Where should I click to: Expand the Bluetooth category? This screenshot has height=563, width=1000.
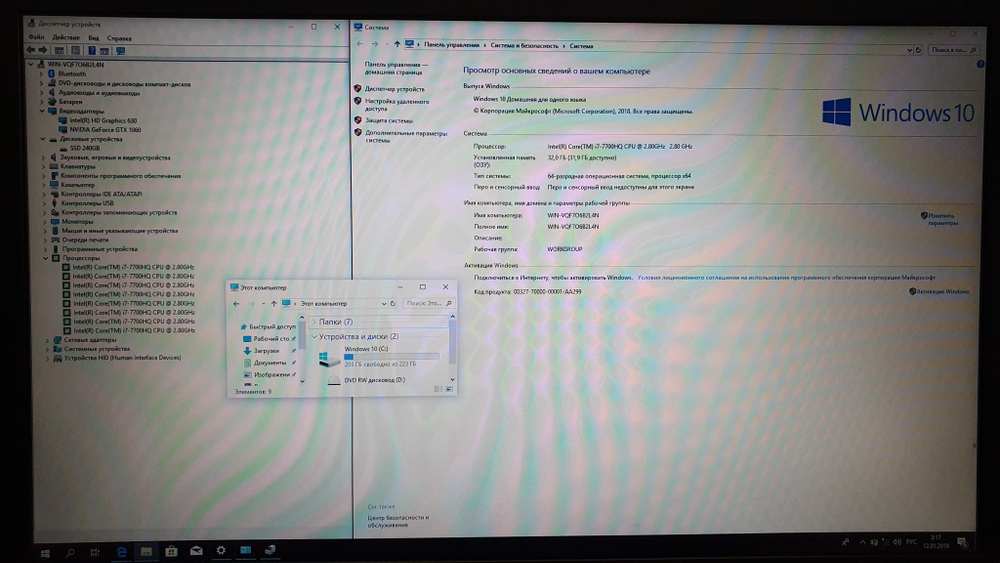tap(41, 74)
